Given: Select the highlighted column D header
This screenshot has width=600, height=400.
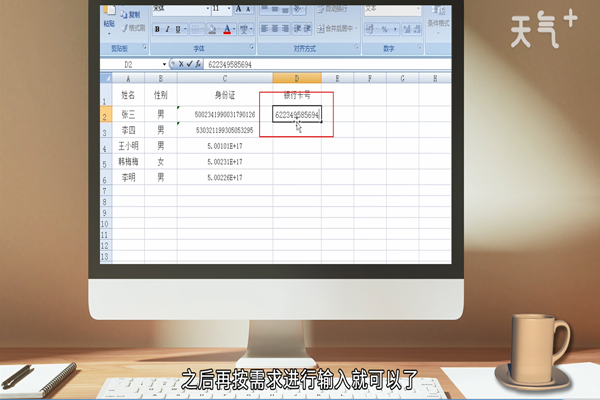Looking at the screenshot, I should click(297, 78).
